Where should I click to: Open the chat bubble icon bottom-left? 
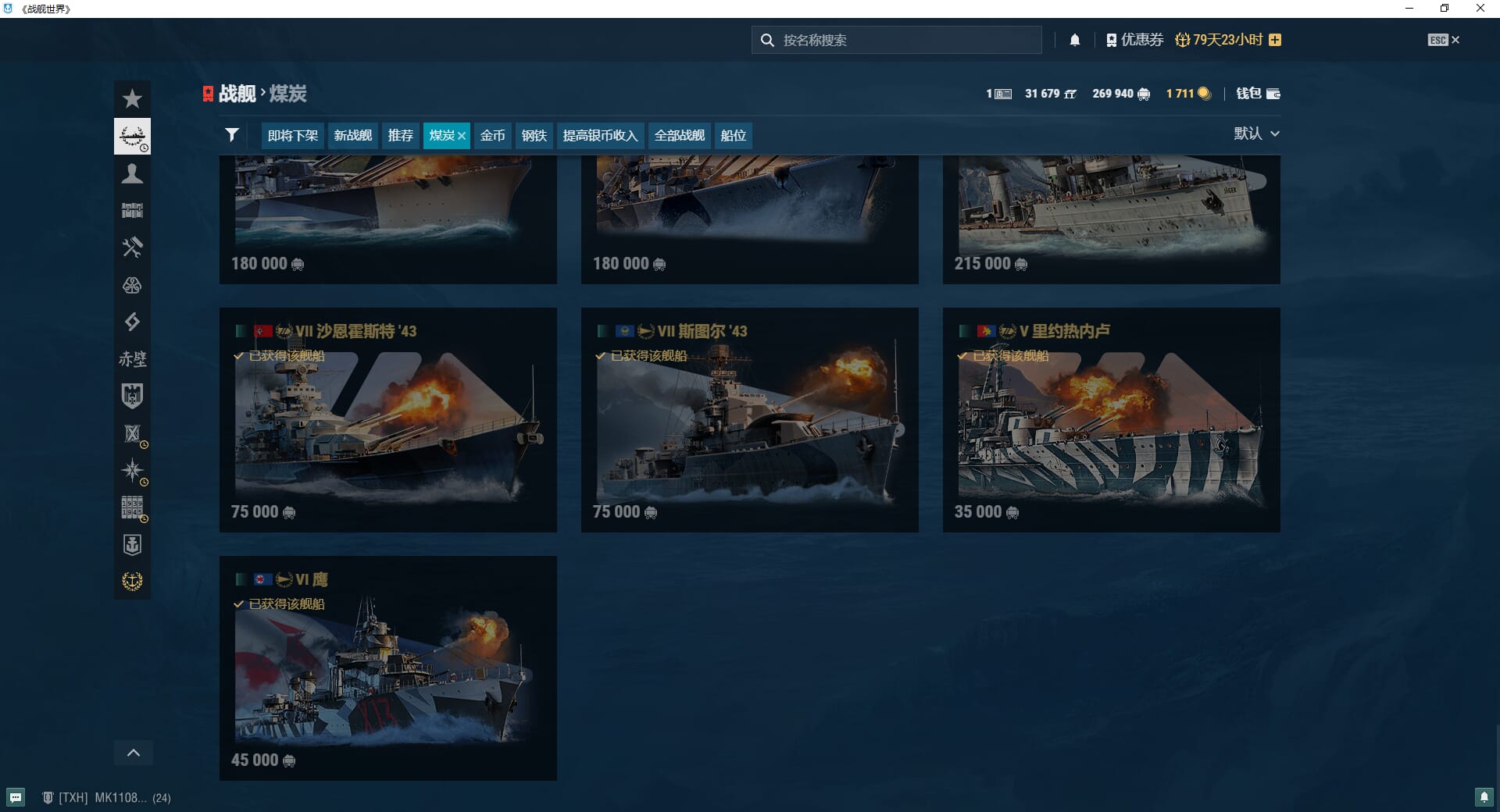coord(16,797)
